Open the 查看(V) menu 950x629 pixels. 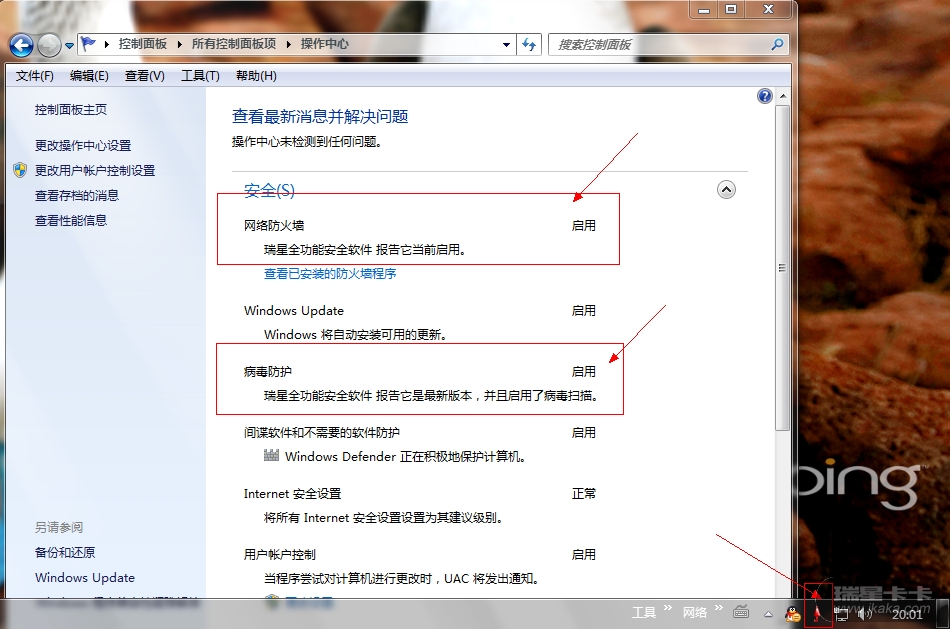144,76
